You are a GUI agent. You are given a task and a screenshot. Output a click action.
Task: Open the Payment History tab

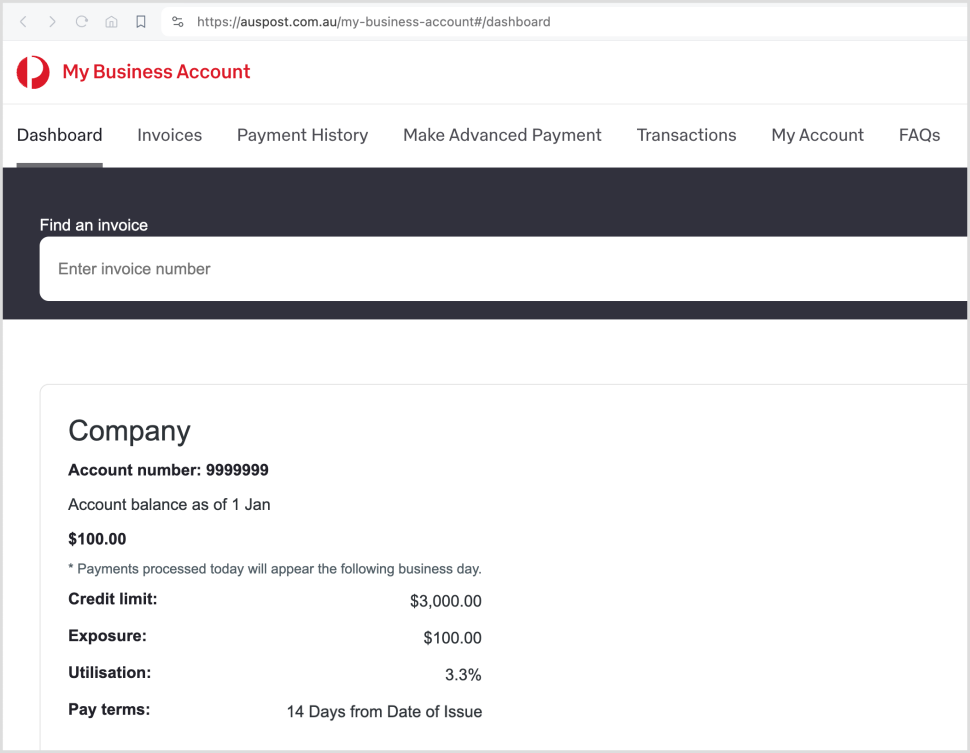pos(302,134)
